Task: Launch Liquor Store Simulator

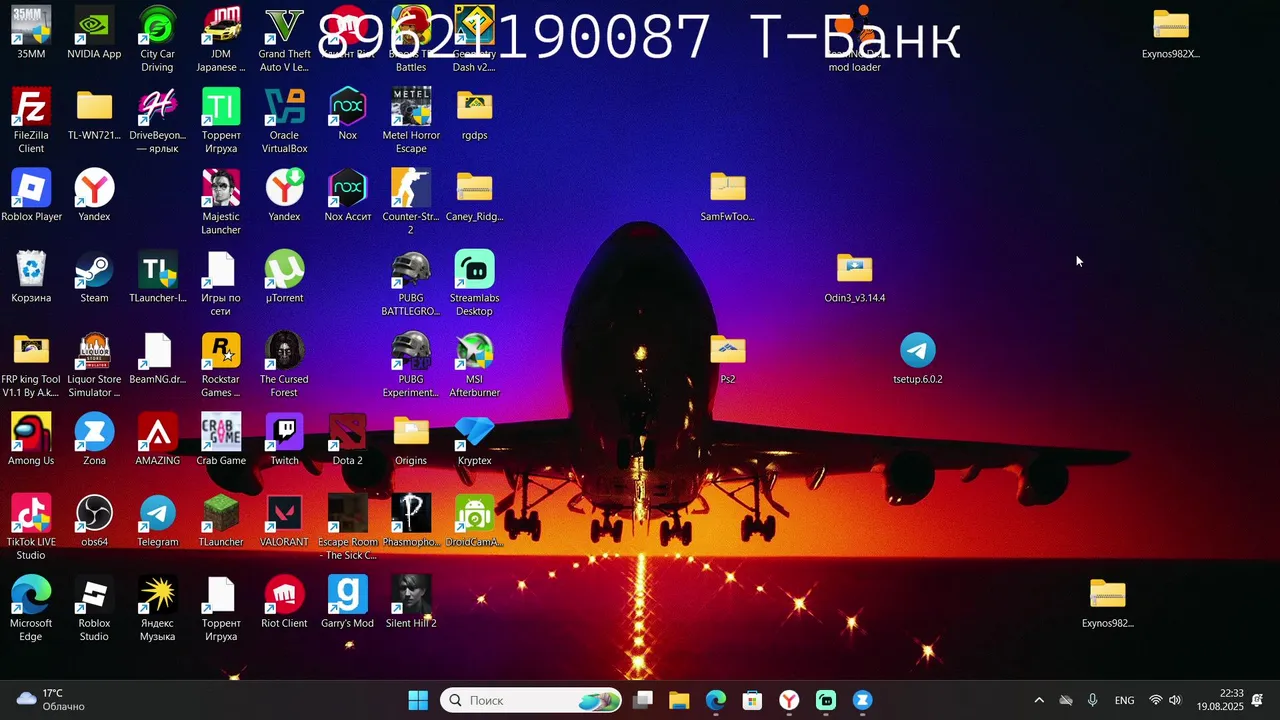Action: point(94,364)
